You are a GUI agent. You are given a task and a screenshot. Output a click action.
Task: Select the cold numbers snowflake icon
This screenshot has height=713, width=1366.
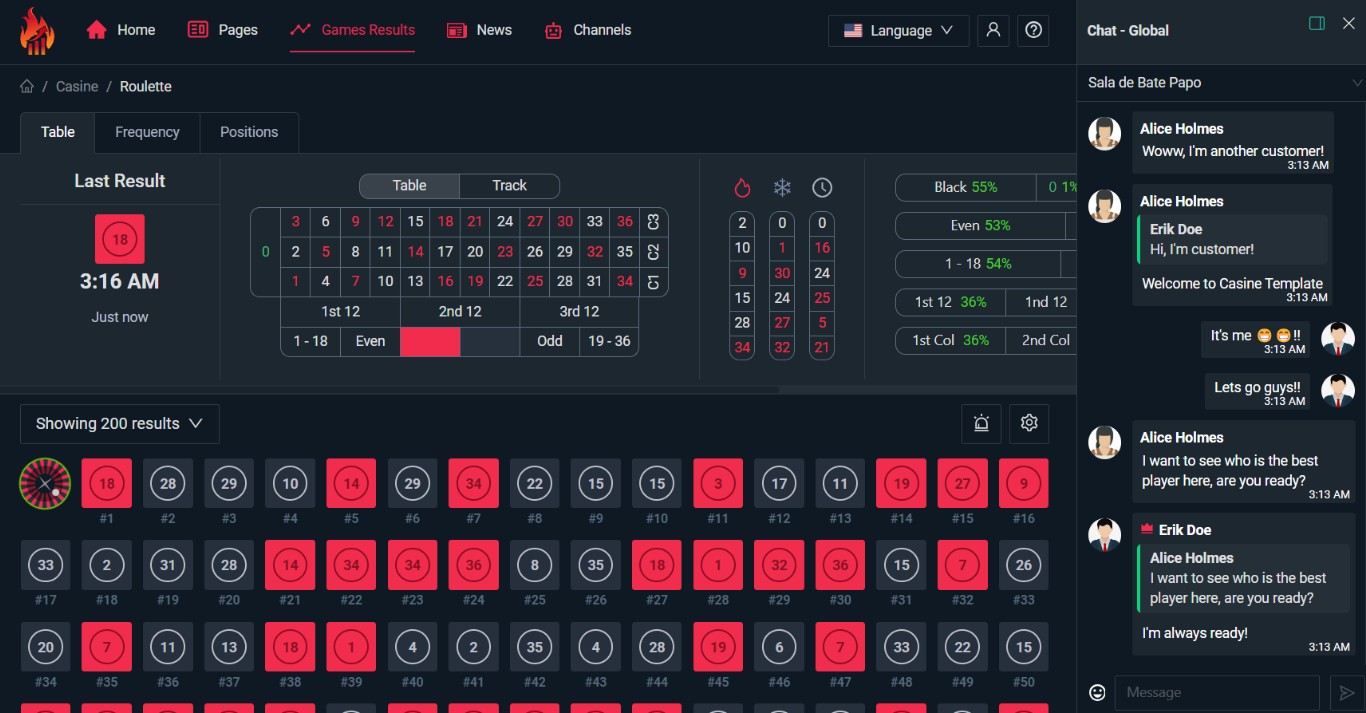click(782, 188)
